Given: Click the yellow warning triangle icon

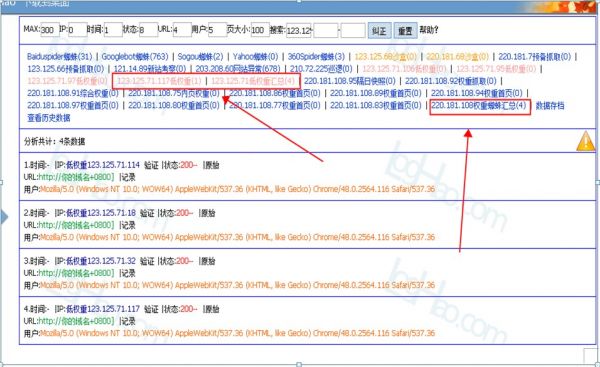Looking at the screenshot, I should [x=585, y=141].
